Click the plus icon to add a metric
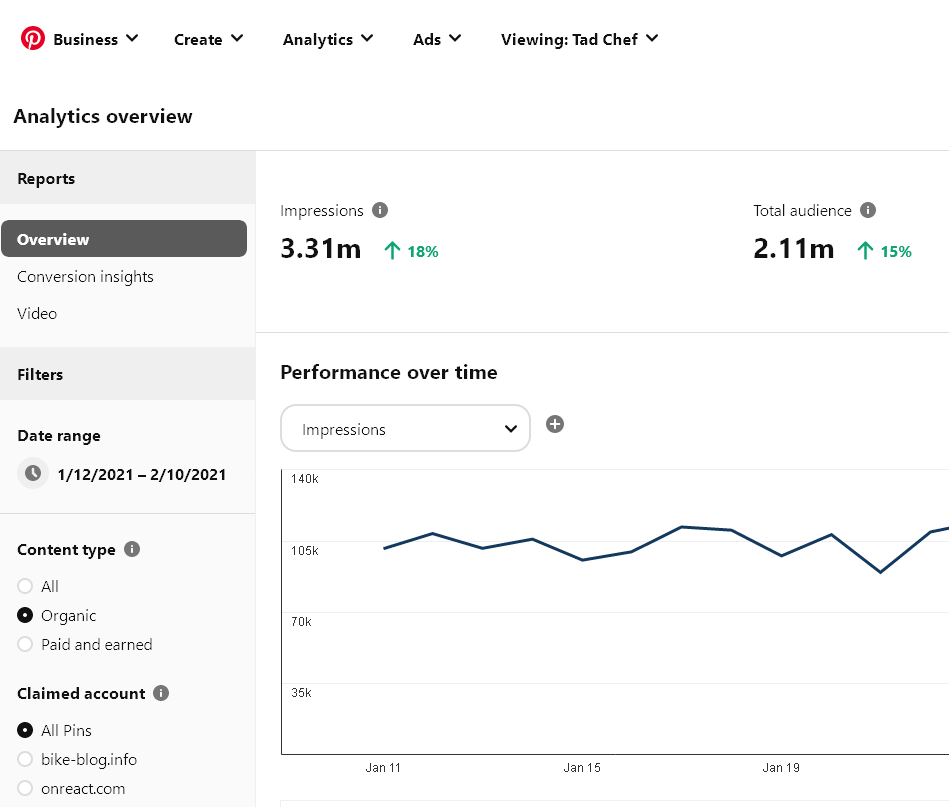Viewport: 949px width, 807px height. (555, 424)
